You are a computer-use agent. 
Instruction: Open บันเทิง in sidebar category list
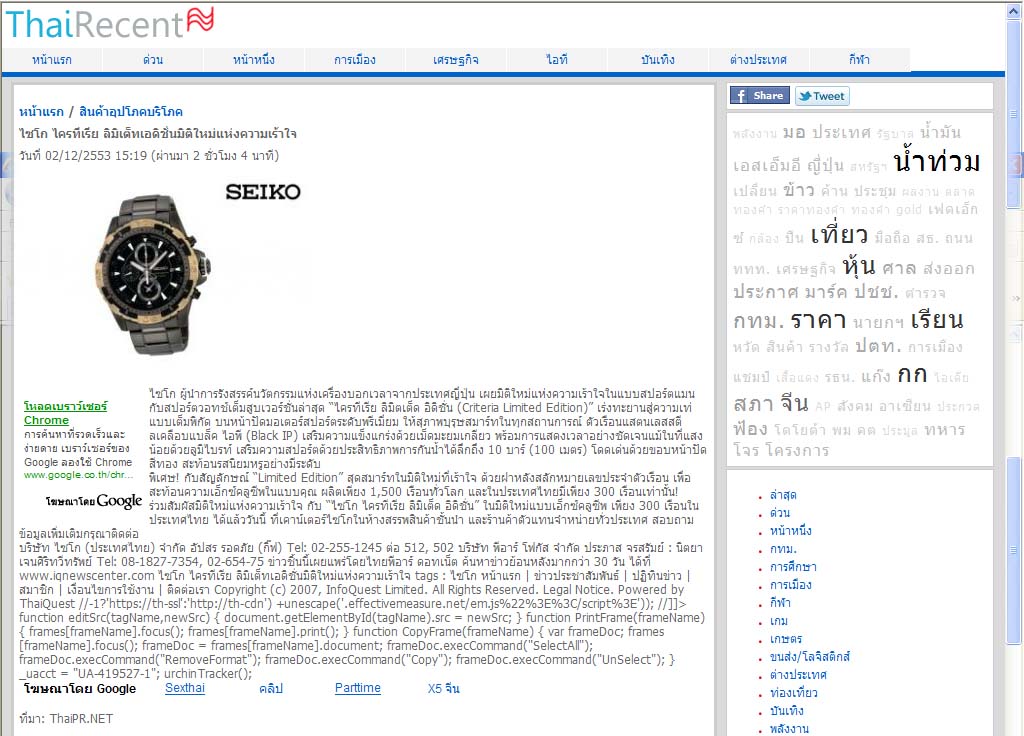(786, 711)
